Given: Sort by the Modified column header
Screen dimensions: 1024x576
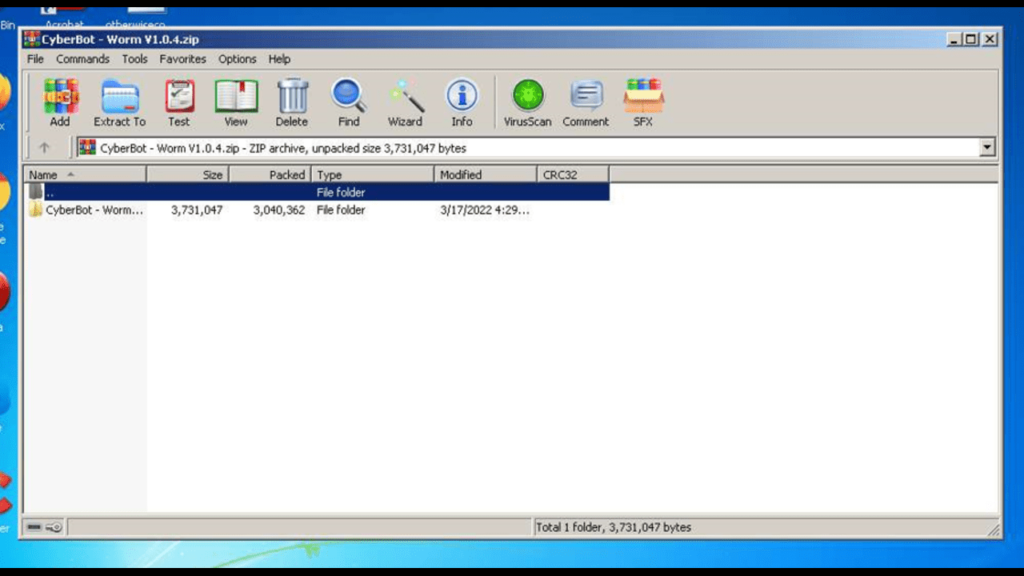Looking at the screenshot, I should pos(485,175).
